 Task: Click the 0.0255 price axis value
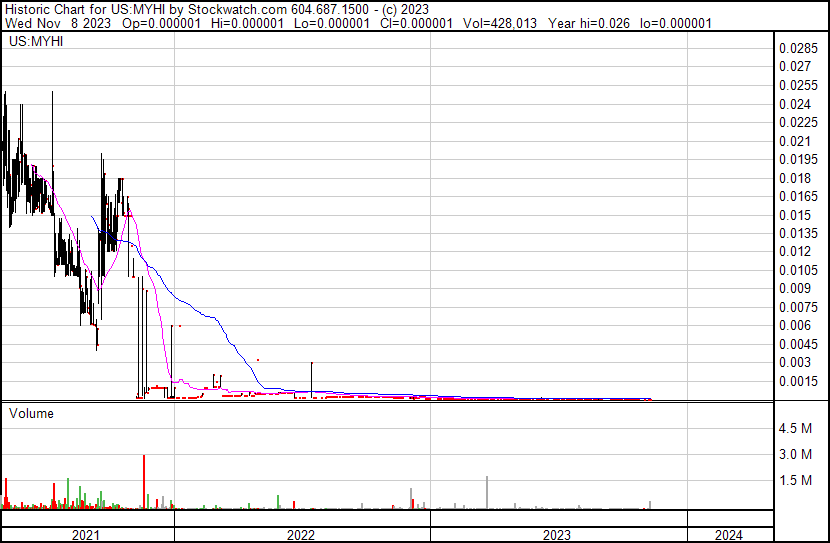(x=798, y=85)
